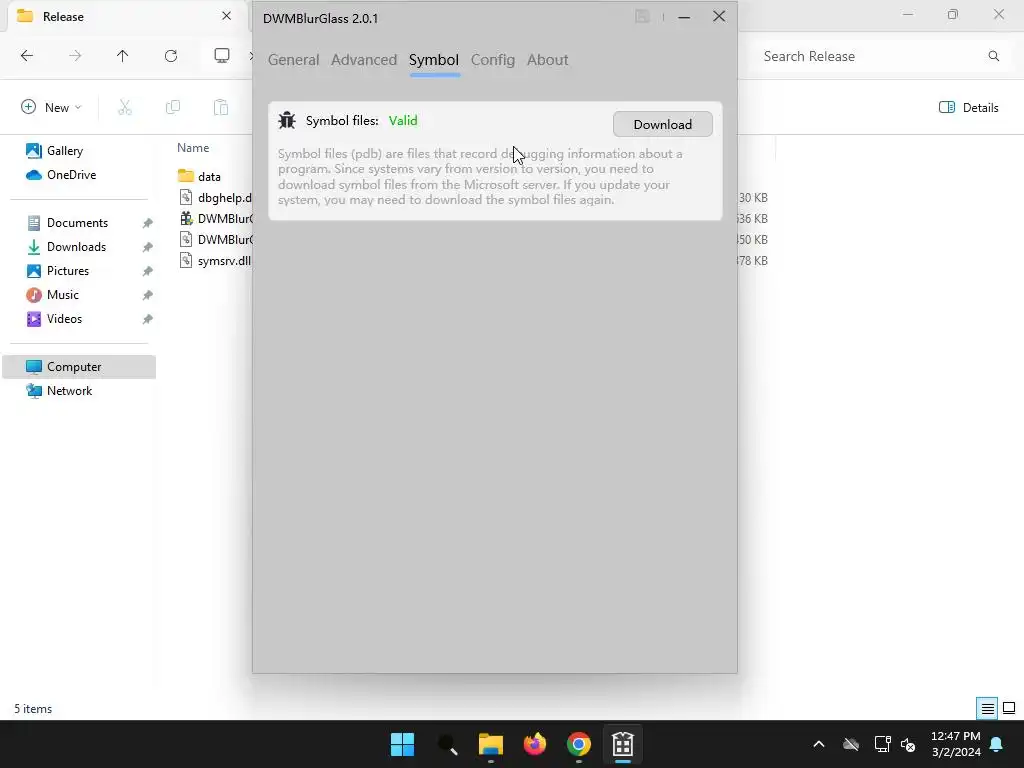
Task: Select Network in the navigation pane
Action: tap(69, 391)
